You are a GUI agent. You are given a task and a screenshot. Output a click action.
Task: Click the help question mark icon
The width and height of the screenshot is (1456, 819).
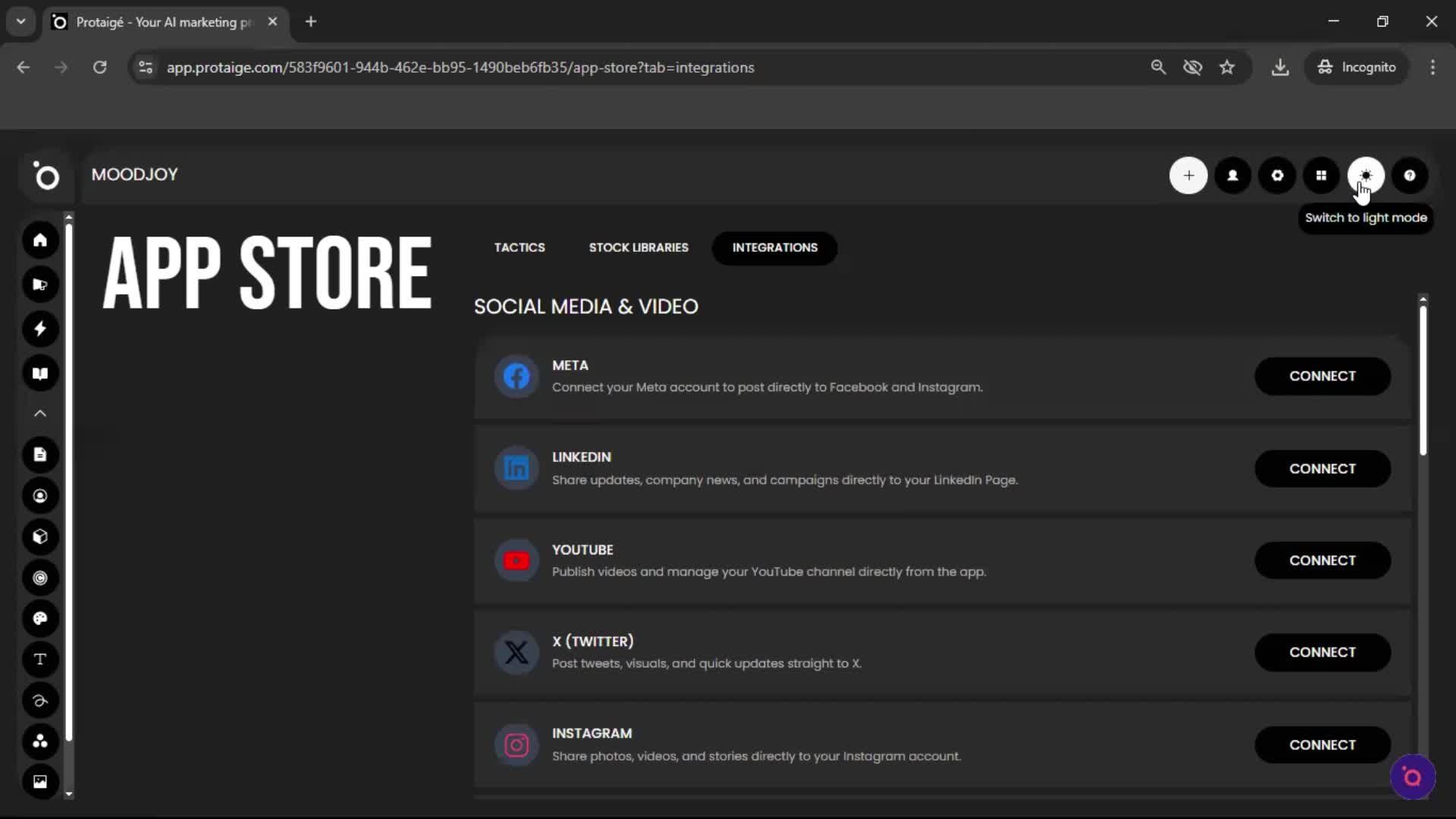(1410, 175)
